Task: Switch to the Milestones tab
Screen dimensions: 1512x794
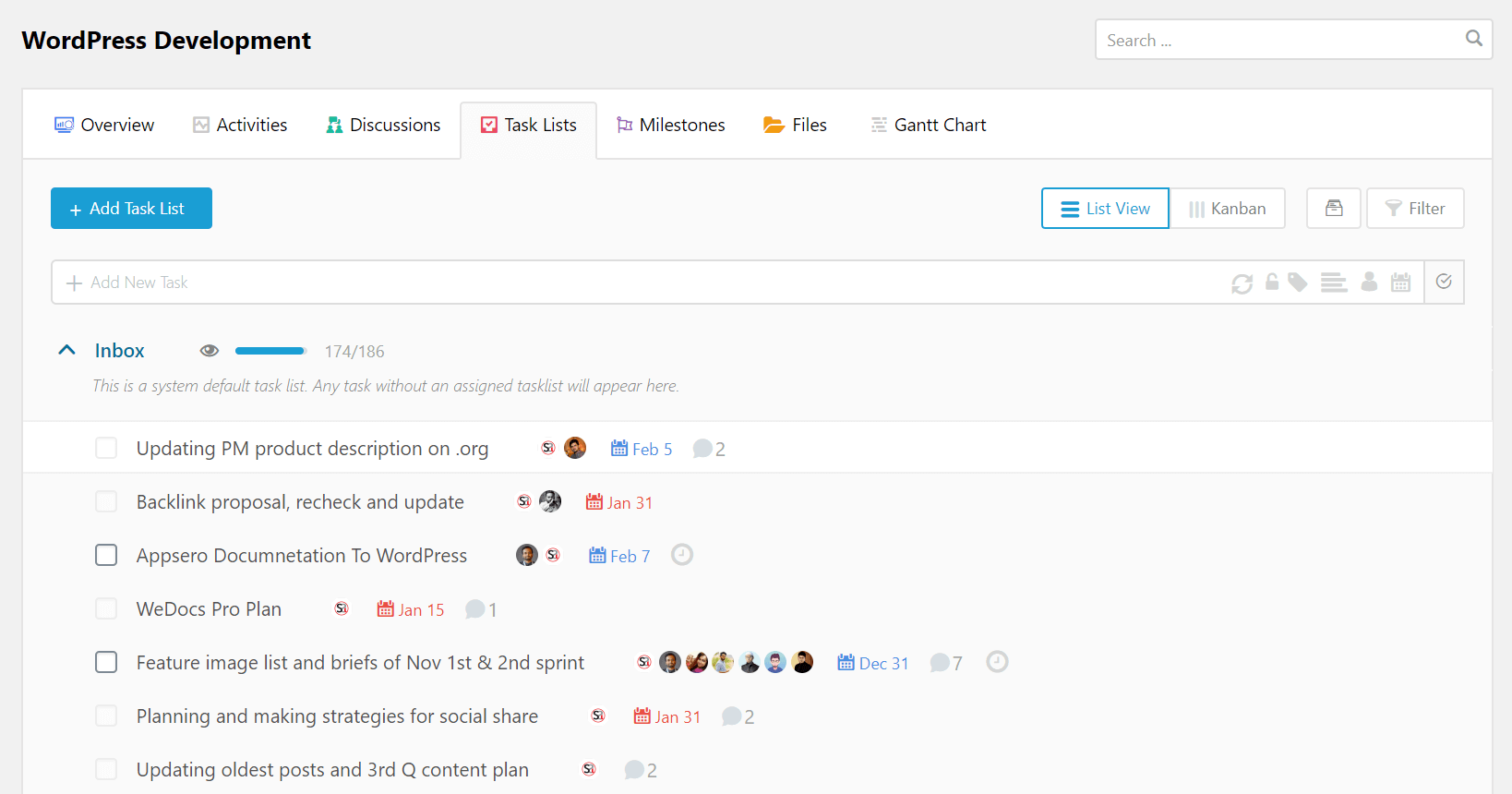Action: pyautogui.click(x=671, y=125)
